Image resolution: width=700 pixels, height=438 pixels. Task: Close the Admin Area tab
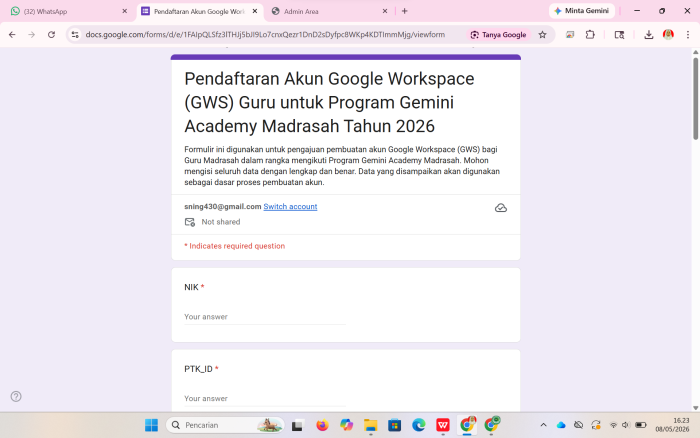pyautogui.click(x=385, y=11)
